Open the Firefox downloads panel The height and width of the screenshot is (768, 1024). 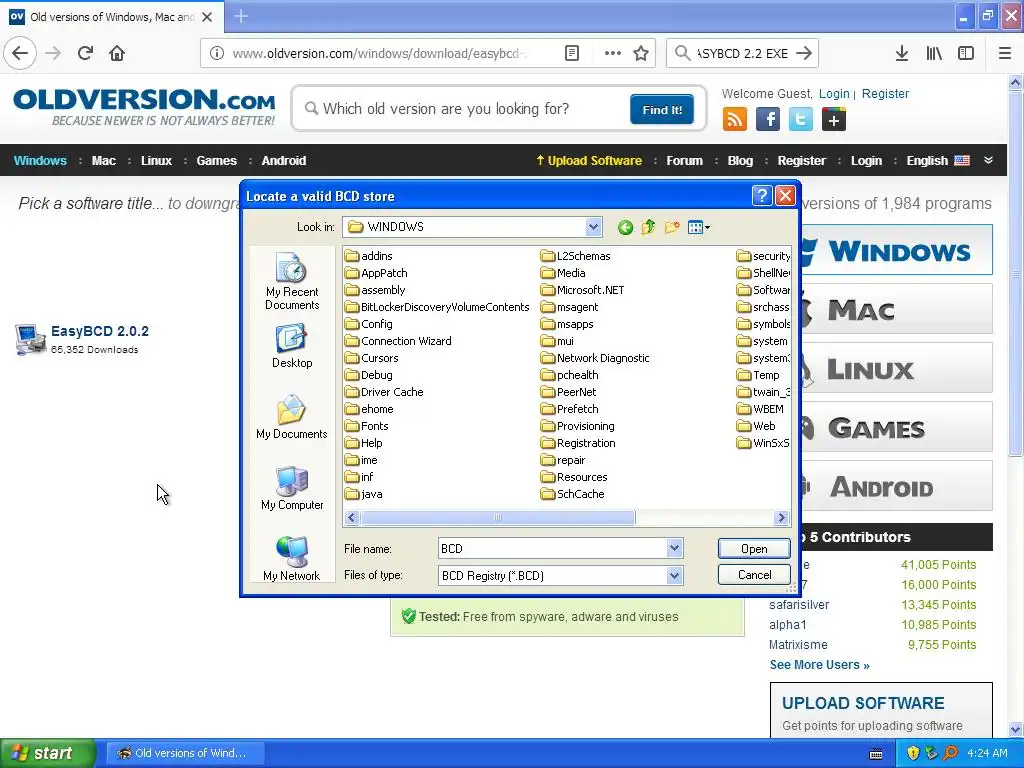(901, 54)
